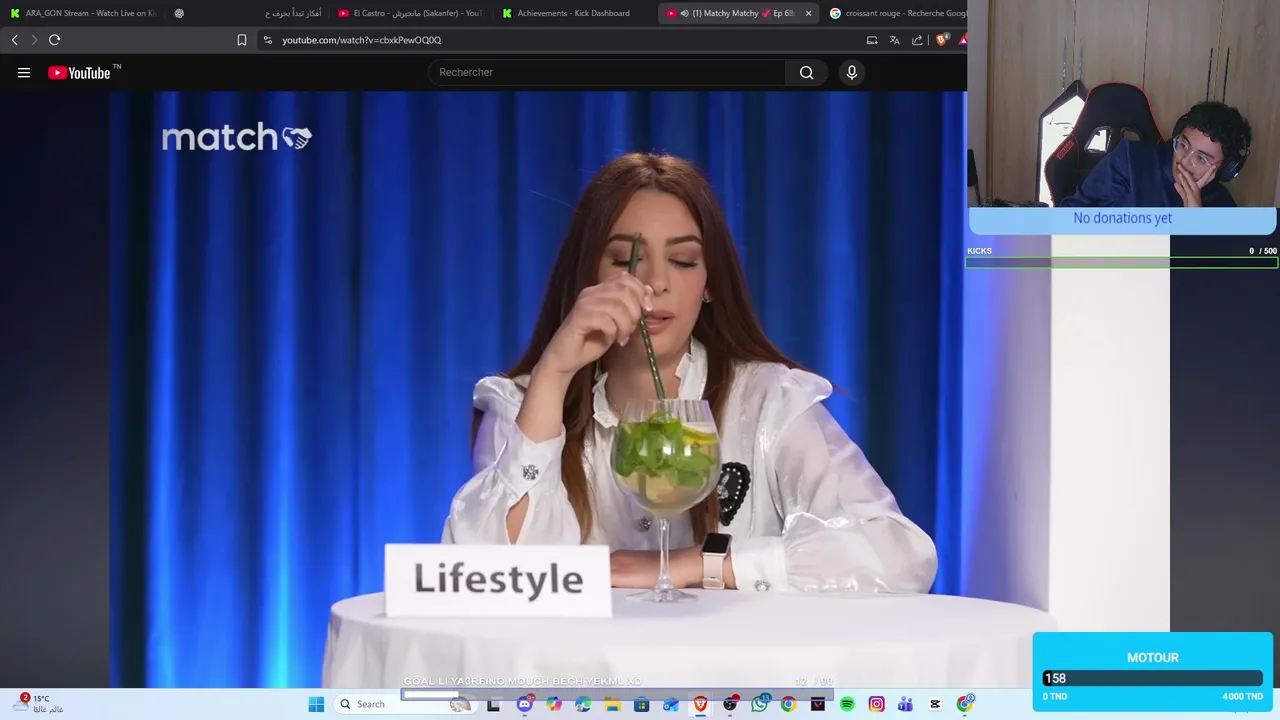Switch to Brave browser taskbar icon

click(700, 704)
